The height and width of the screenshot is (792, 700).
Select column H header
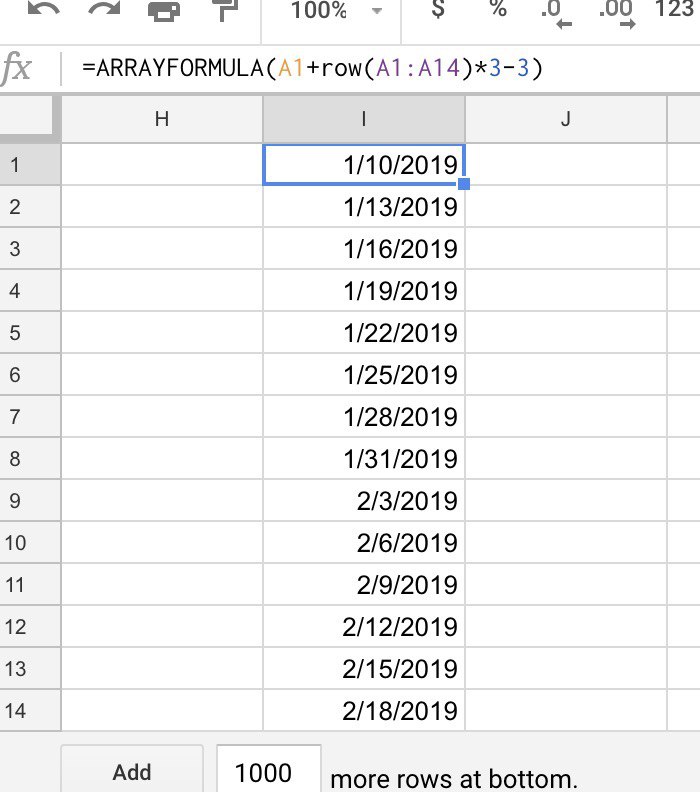click(162, 119)
